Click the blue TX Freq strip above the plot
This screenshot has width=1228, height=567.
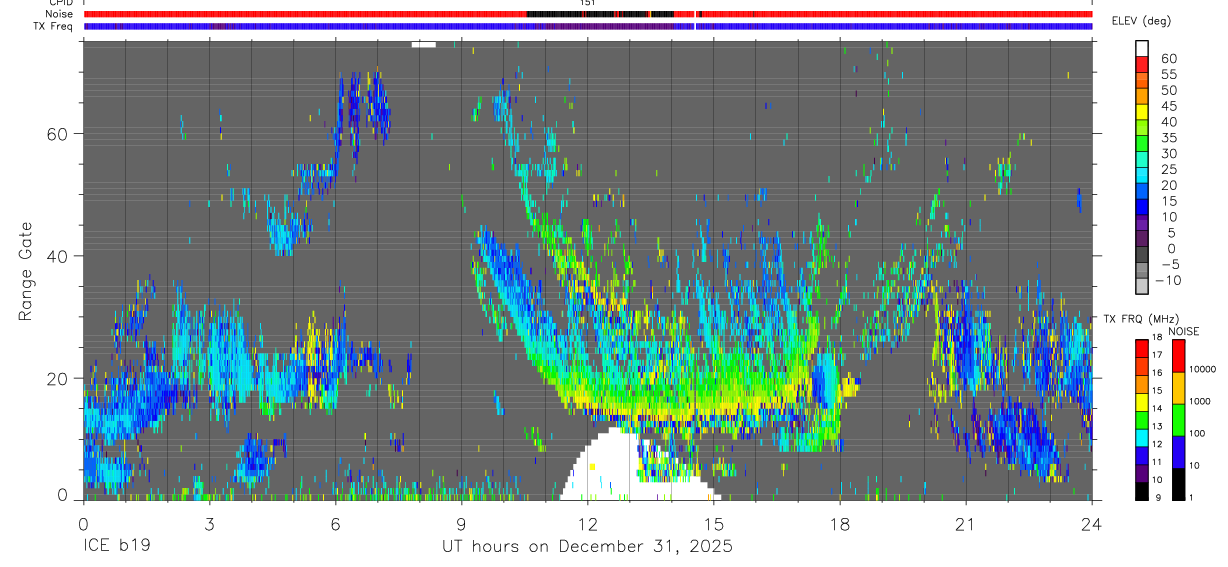click(x=588, y=26)
